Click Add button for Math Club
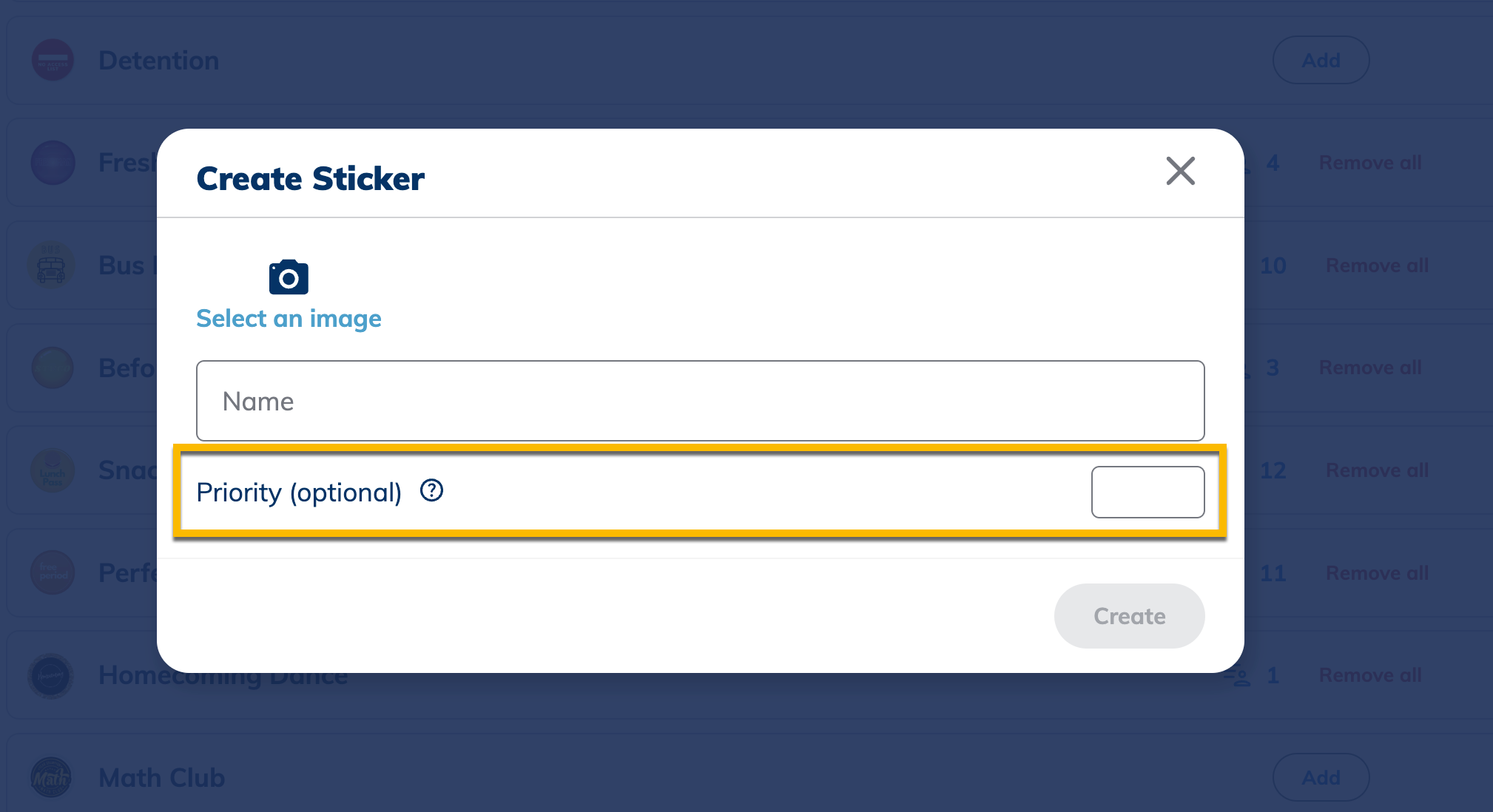 point(1321,777)
